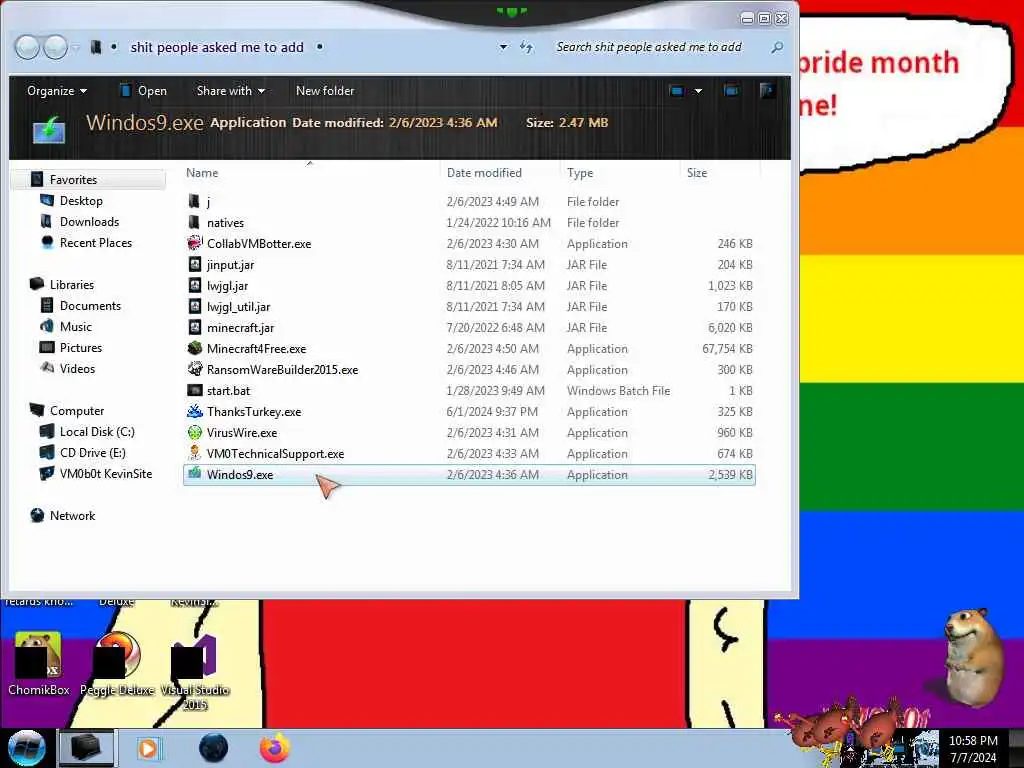Expand the view options dropdown arrow
The width and height of the screenshot is (1024, 768).
tap(698, 91)
